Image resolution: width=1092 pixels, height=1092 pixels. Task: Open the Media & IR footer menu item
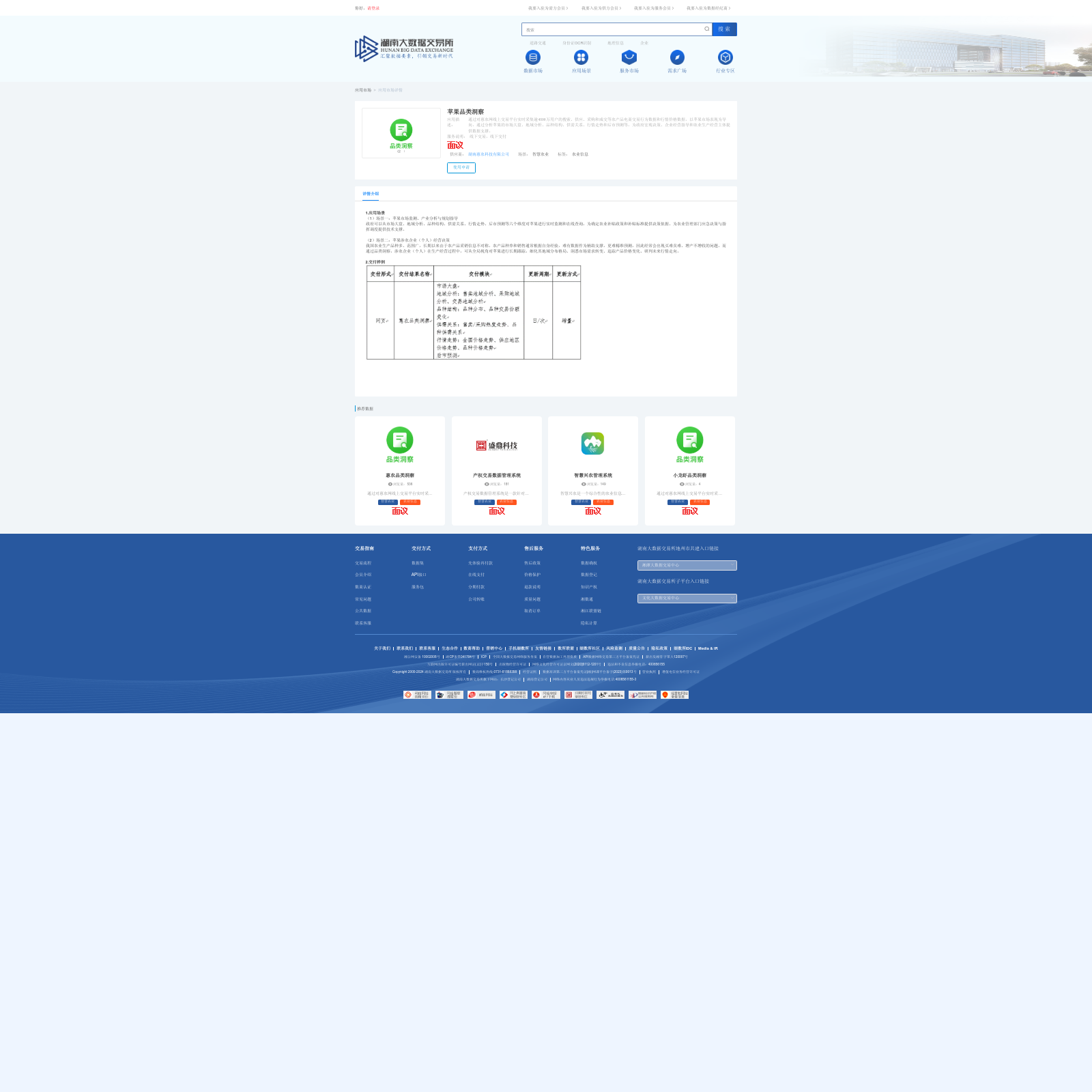click(708, 648)
